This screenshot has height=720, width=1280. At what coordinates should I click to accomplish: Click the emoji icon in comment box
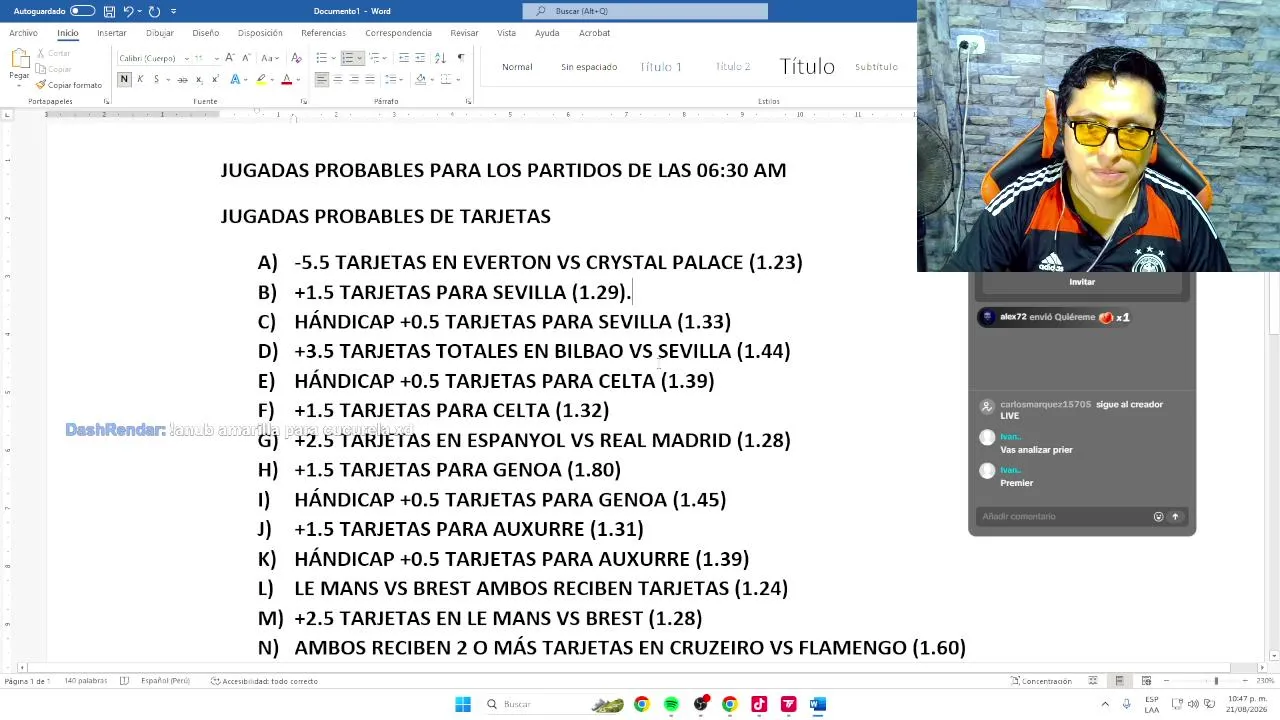pos(1159,517)
